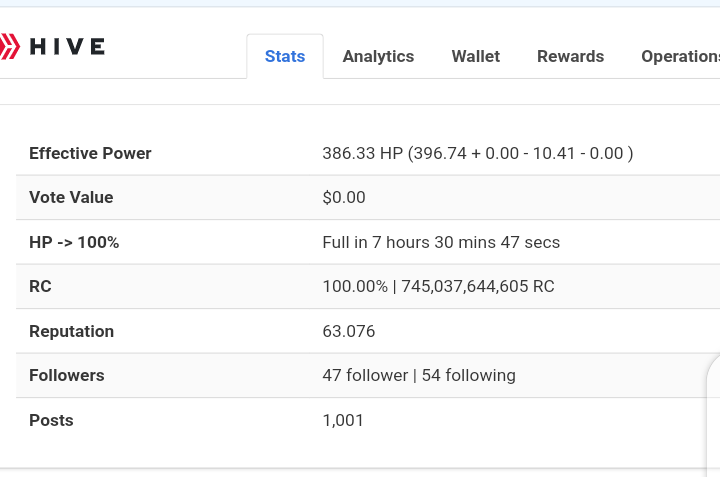Click the Followers label
720x477 pixels.
(x=67, y=375)
